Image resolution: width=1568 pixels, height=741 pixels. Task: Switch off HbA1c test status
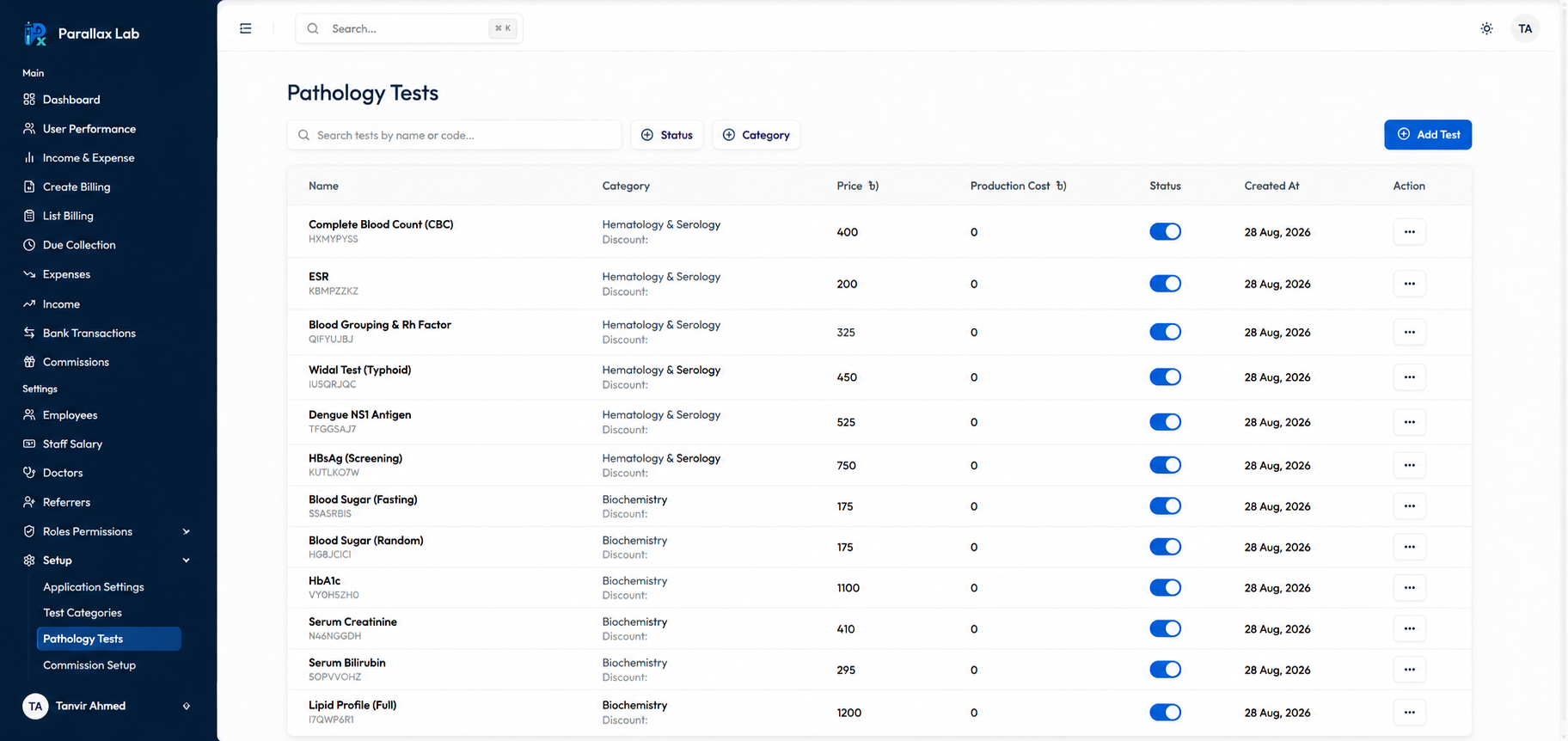pos(1165,588)
